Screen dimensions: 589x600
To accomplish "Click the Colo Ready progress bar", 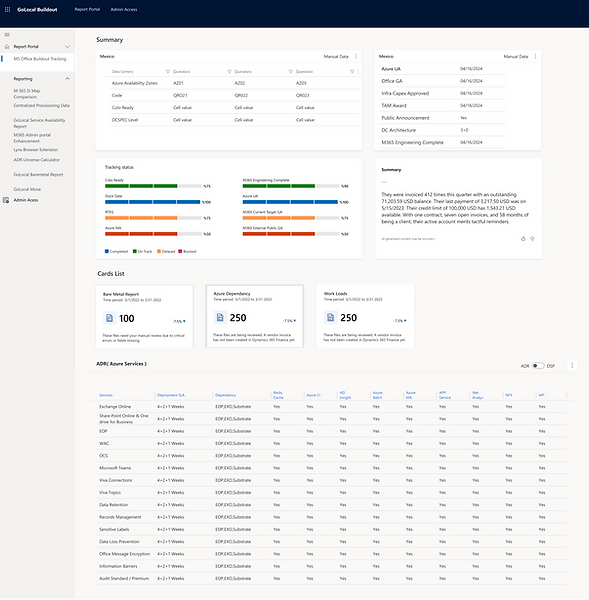I will [x=153, y=186].
